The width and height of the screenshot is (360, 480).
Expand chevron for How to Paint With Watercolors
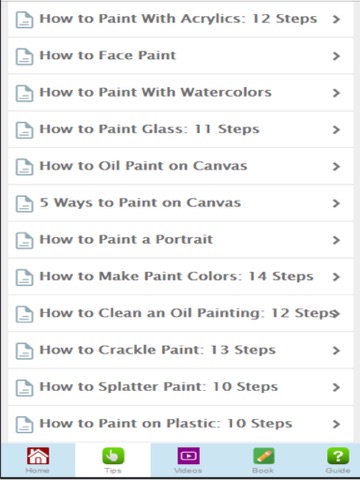[336, 93]
